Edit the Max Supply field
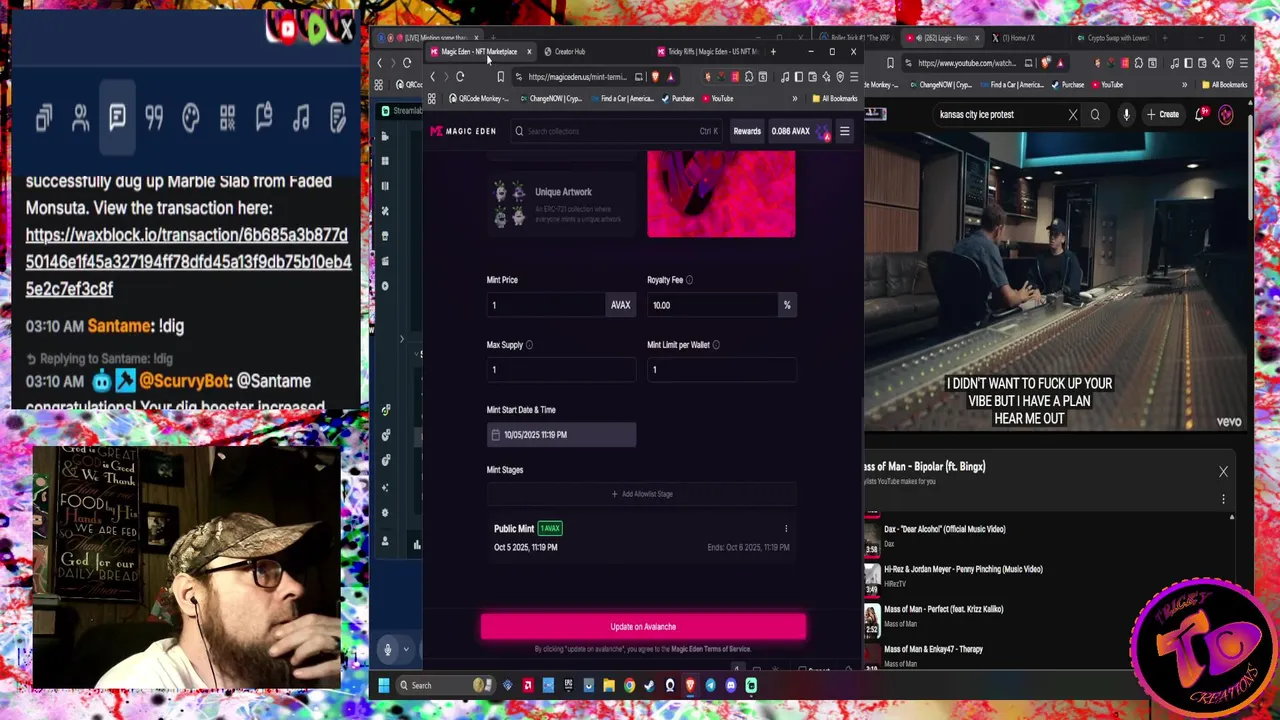1280x720 pixels. 561,370
